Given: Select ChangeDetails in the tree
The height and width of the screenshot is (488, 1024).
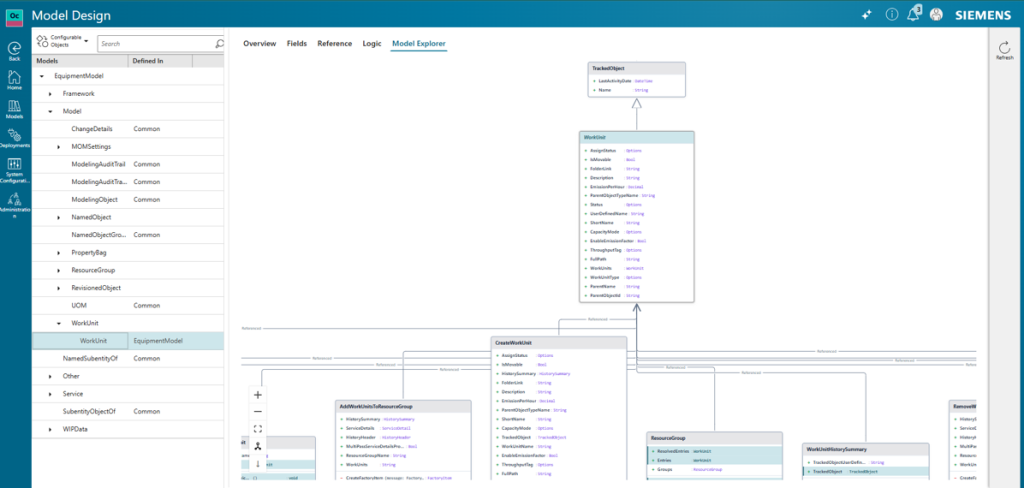Looking at the screenshot, I should tap(128, 129).
